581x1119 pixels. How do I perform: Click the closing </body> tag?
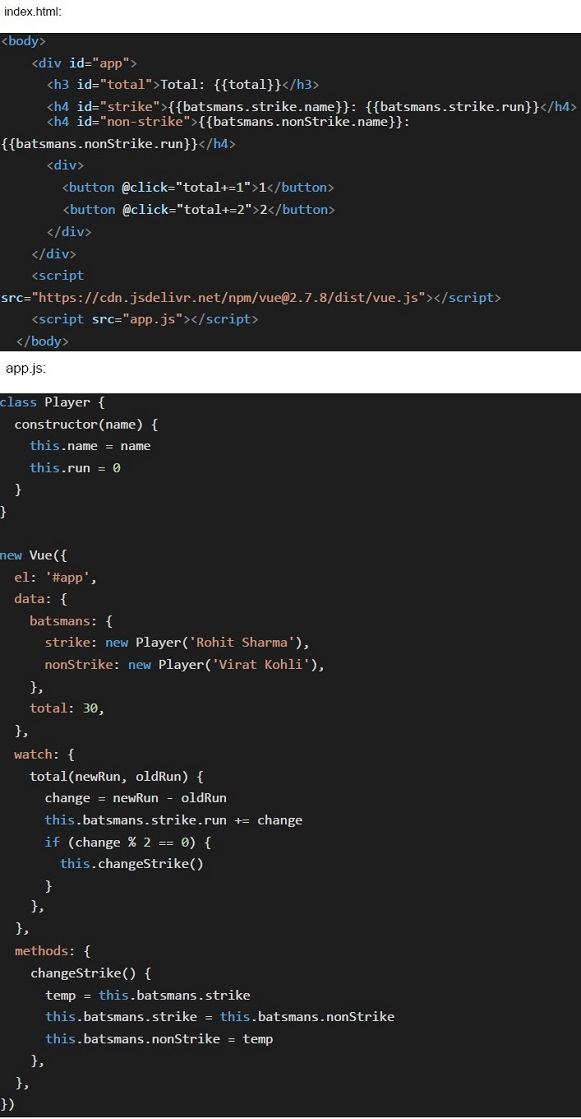(42, 342)
